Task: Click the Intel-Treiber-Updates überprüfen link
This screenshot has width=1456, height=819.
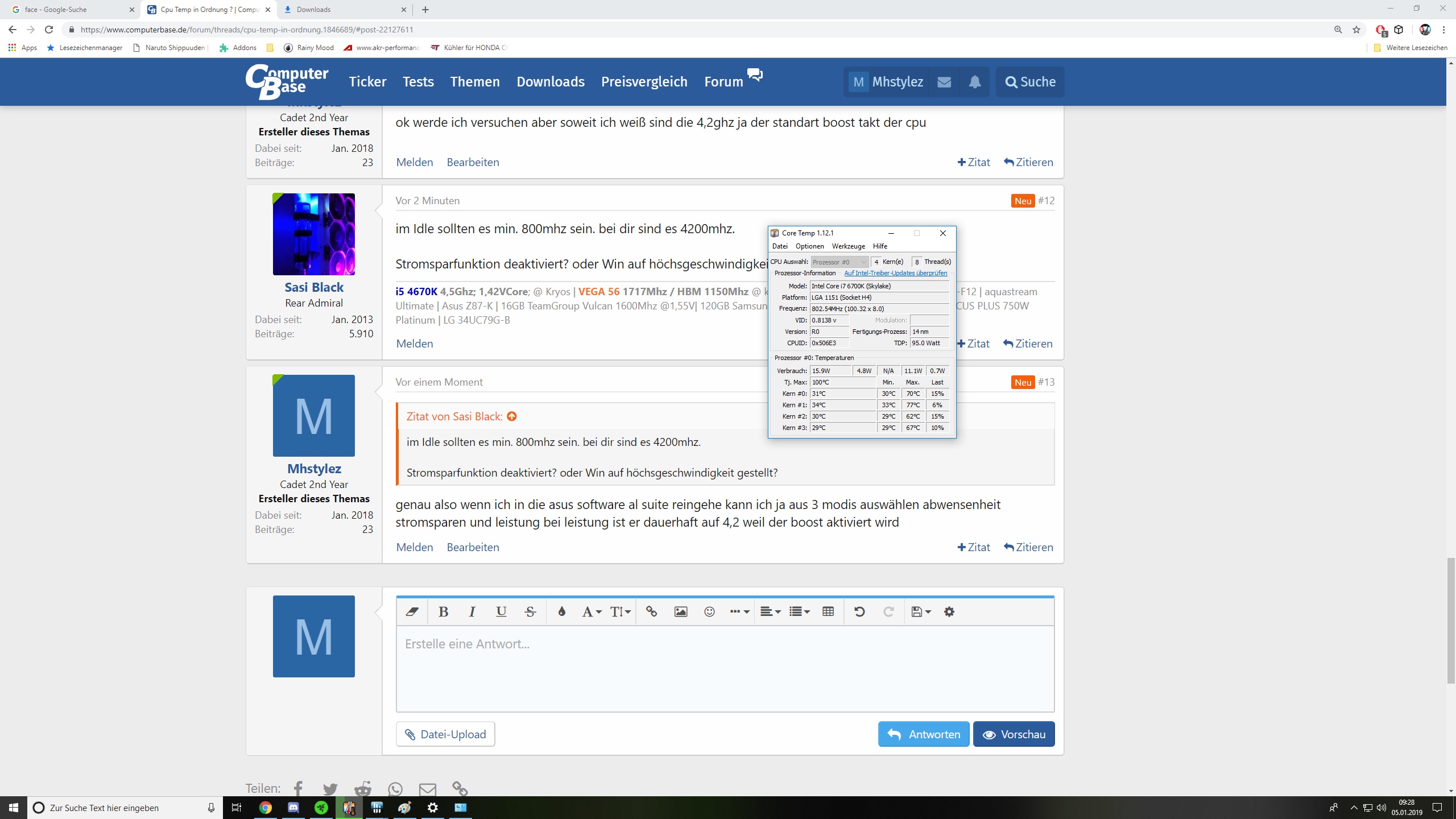Action: pos(896,273)
